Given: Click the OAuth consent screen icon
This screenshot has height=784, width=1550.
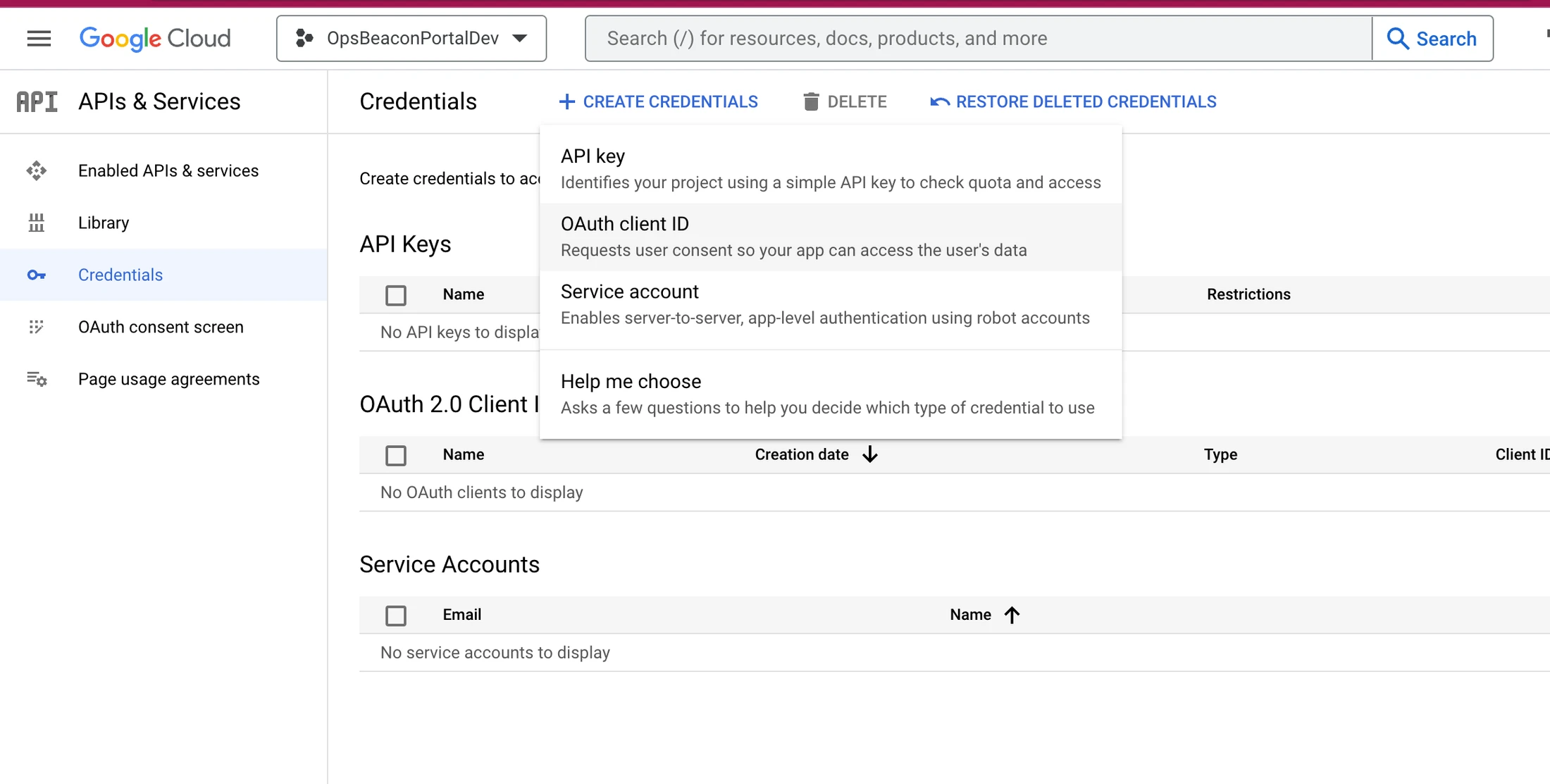Looking at the screenshot, I should [x=37, y=327].
